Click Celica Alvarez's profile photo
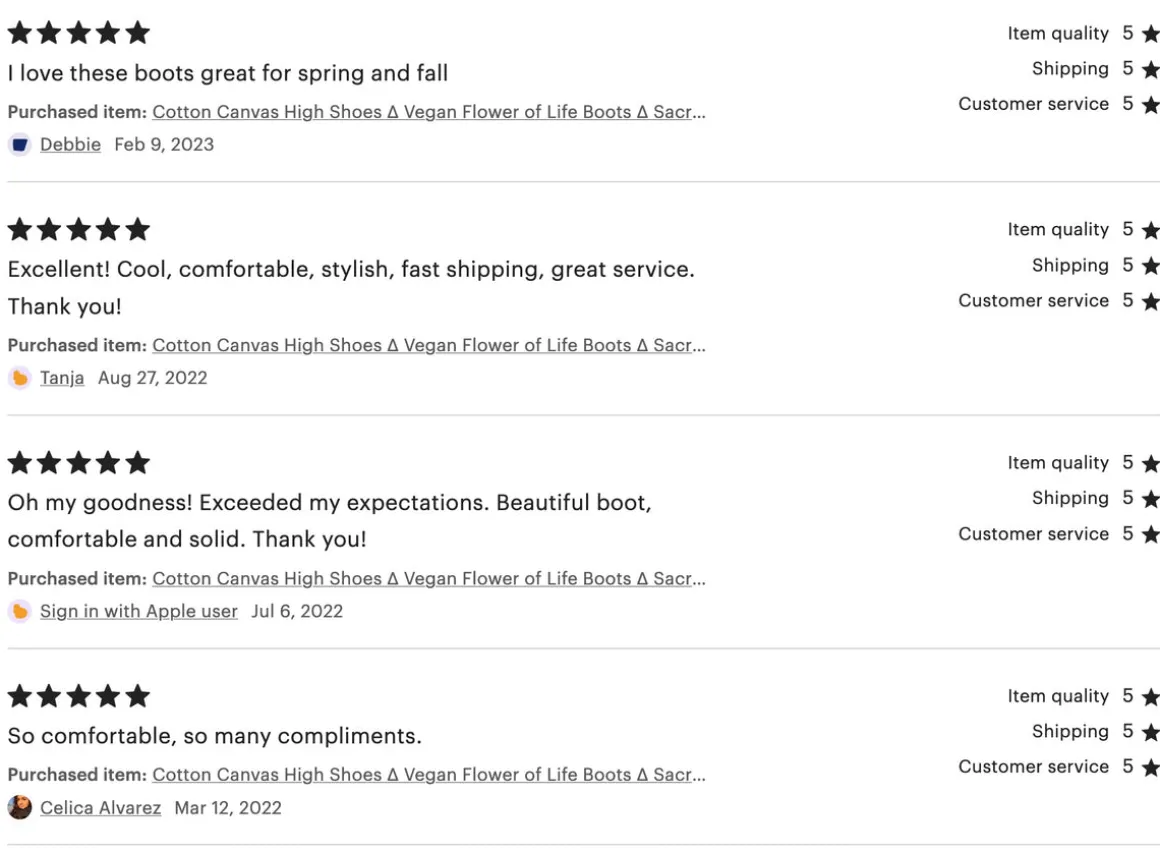The image size is (1160, 852). 19,807
